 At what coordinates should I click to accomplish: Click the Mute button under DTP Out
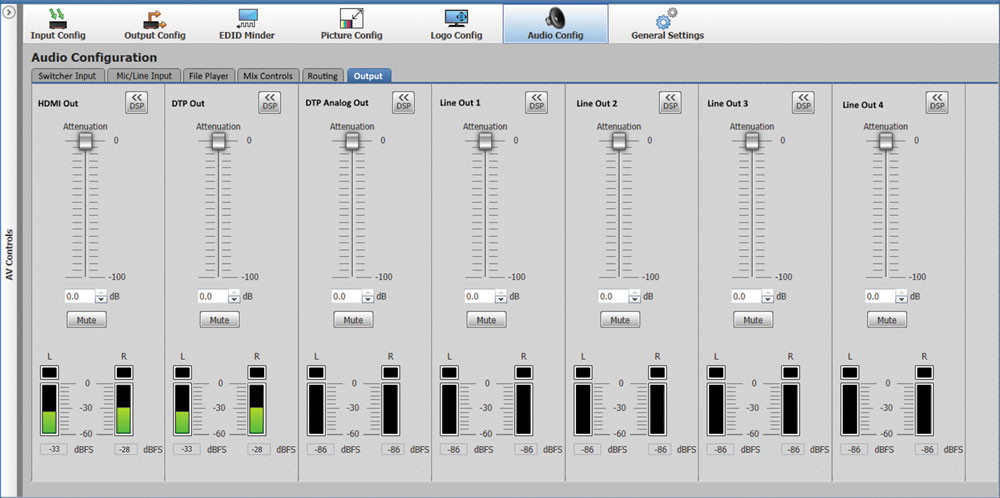coord(219,320)
